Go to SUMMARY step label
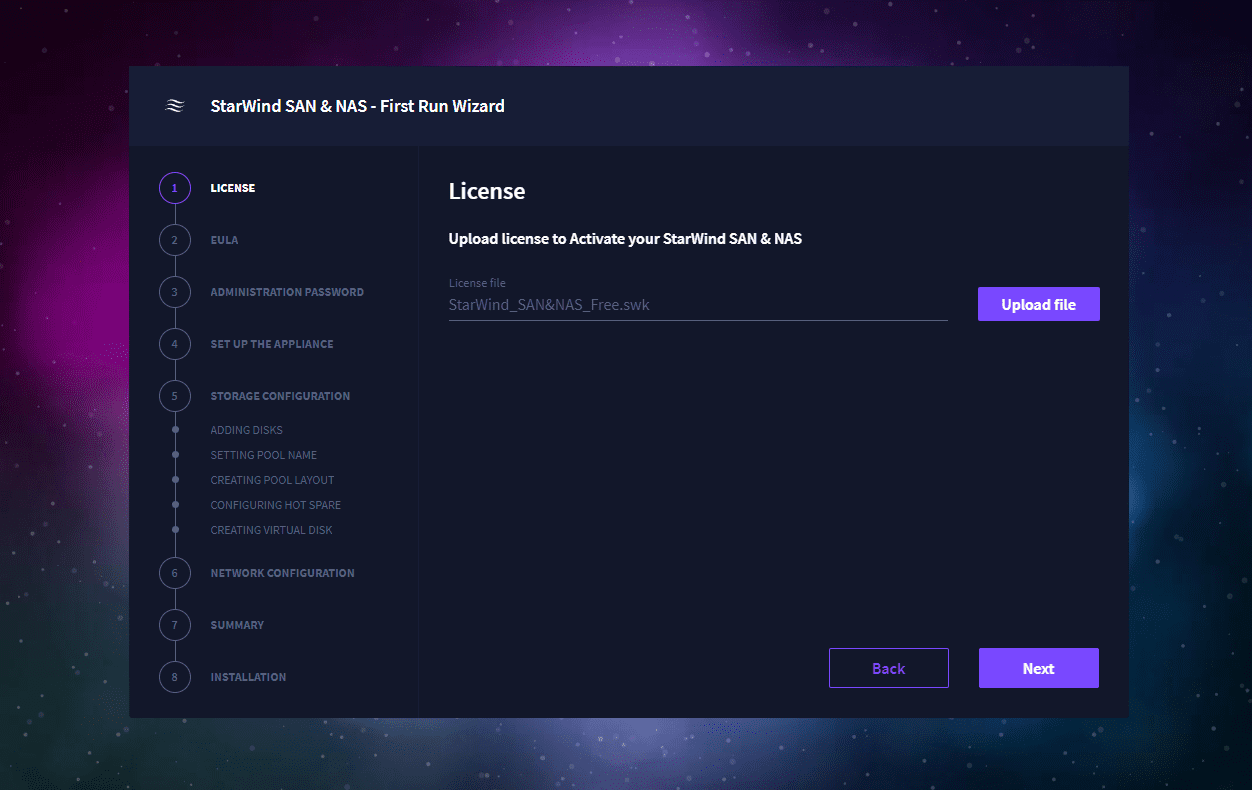 pyautogui.click(x=237, y=625)
